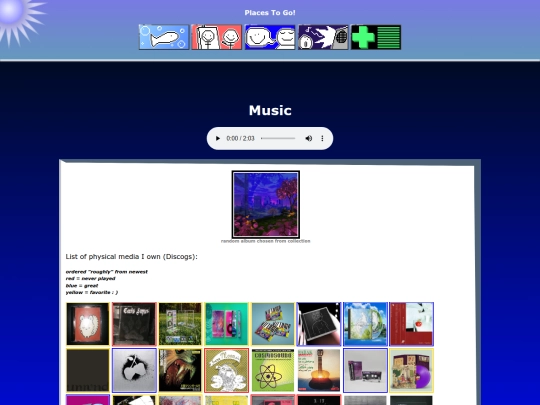Open the Cosmosound atom album thumbnail
The height and width of the screenshot is (405, 540).
[x=273, y=371]
